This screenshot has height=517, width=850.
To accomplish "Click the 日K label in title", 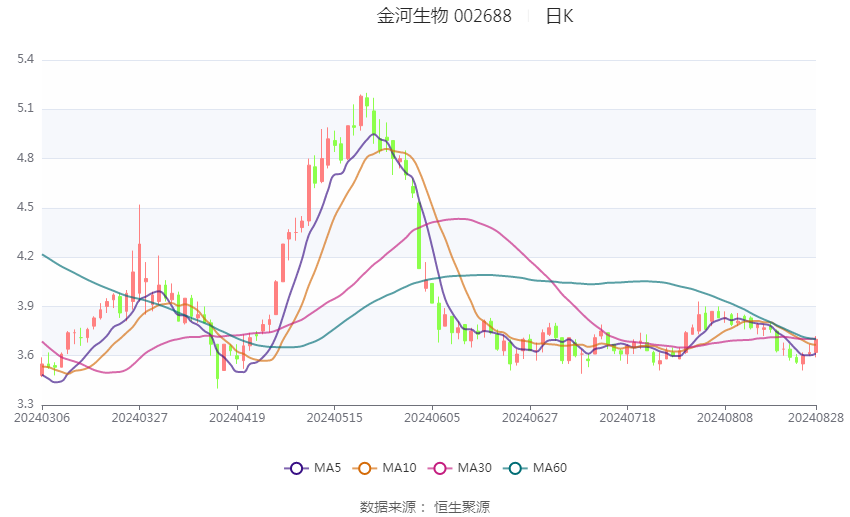I will (x=559, y=16).
